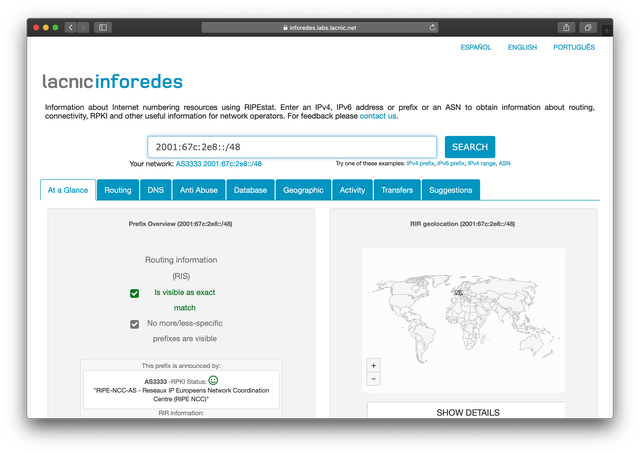The image size is (640, 454).
Task: Open the Transfers tab
Action: (x=397, y=190)
